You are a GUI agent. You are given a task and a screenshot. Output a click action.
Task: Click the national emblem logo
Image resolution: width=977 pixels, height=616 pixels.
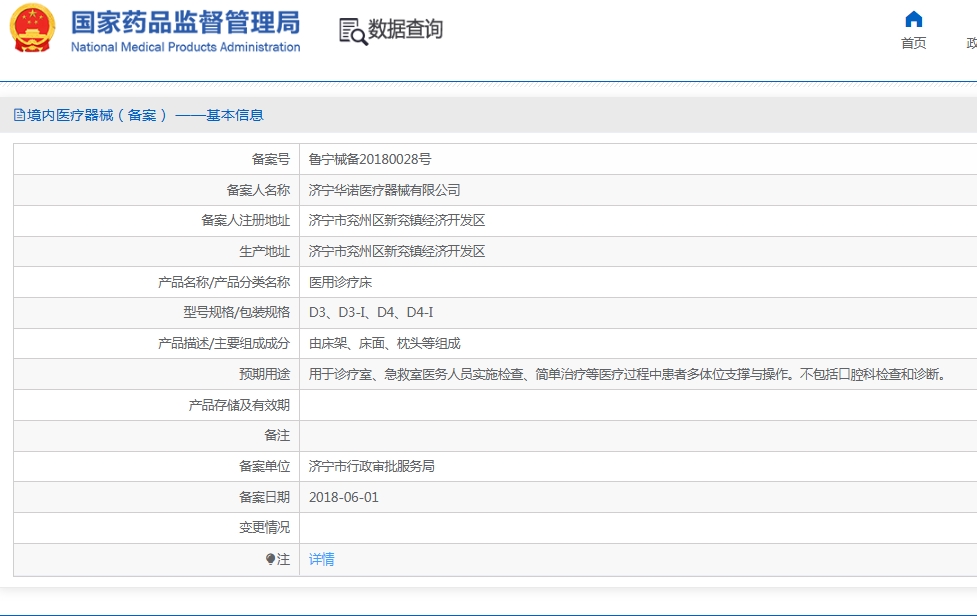pyautogui.click(x=32, y=29)
